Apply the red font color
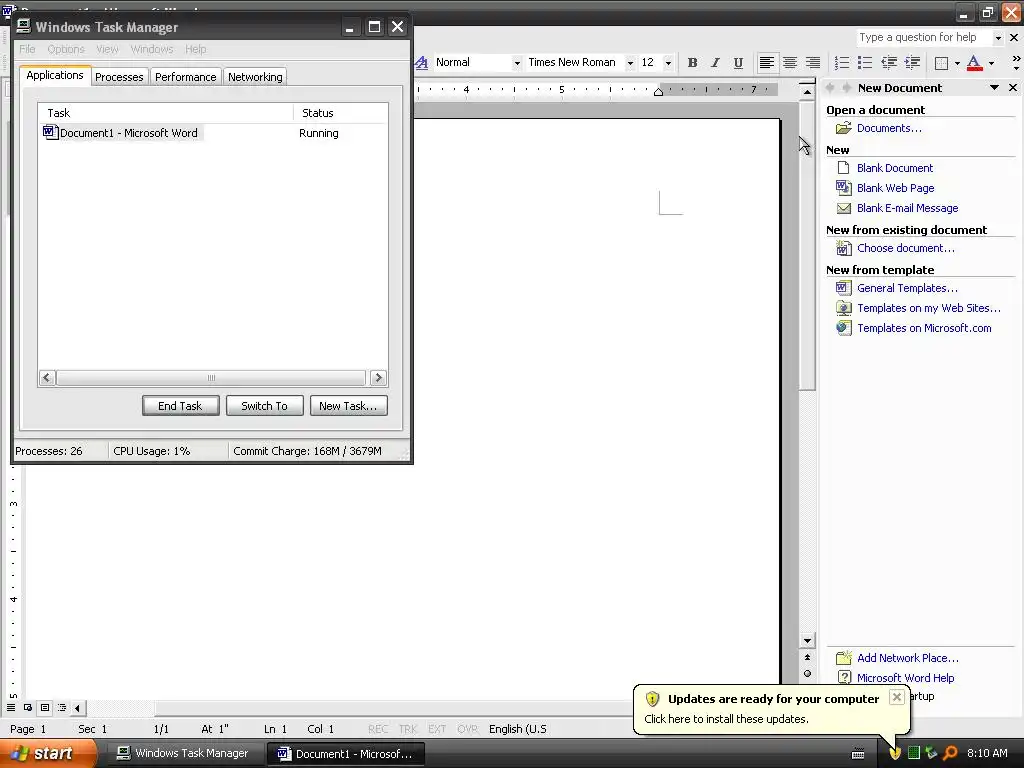 click(974, 63)
